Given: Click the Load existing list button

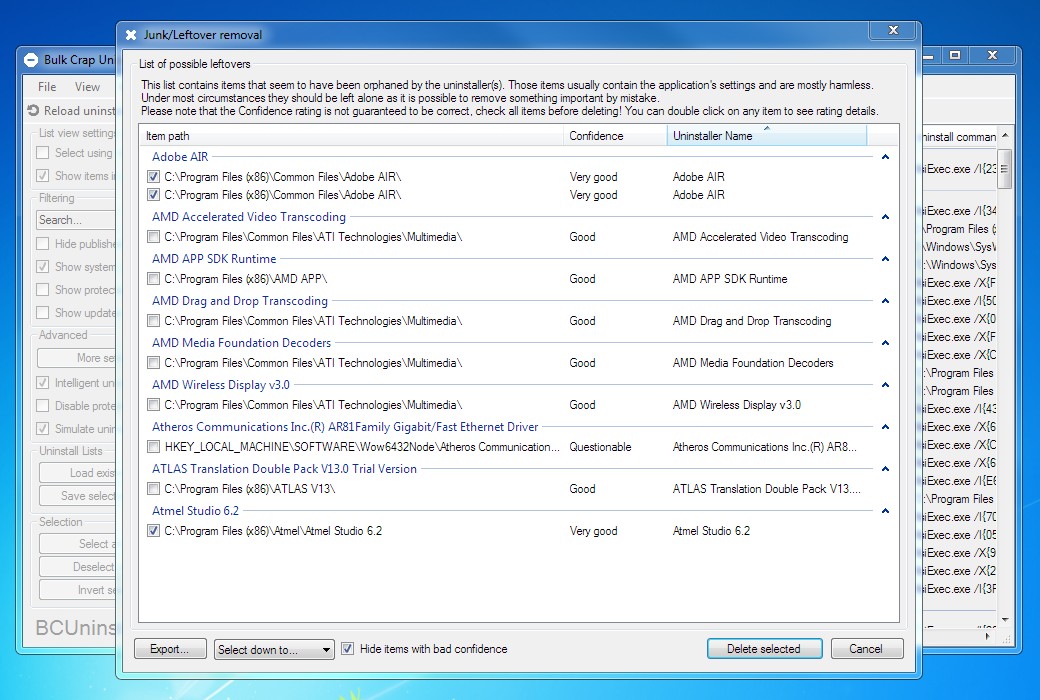Looking at the screenshot, I should point(78,472).
